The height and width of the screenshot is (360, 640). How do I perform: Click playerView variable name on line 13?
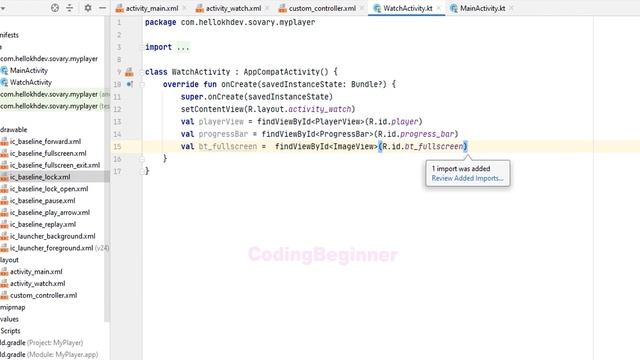pos(221,122)
